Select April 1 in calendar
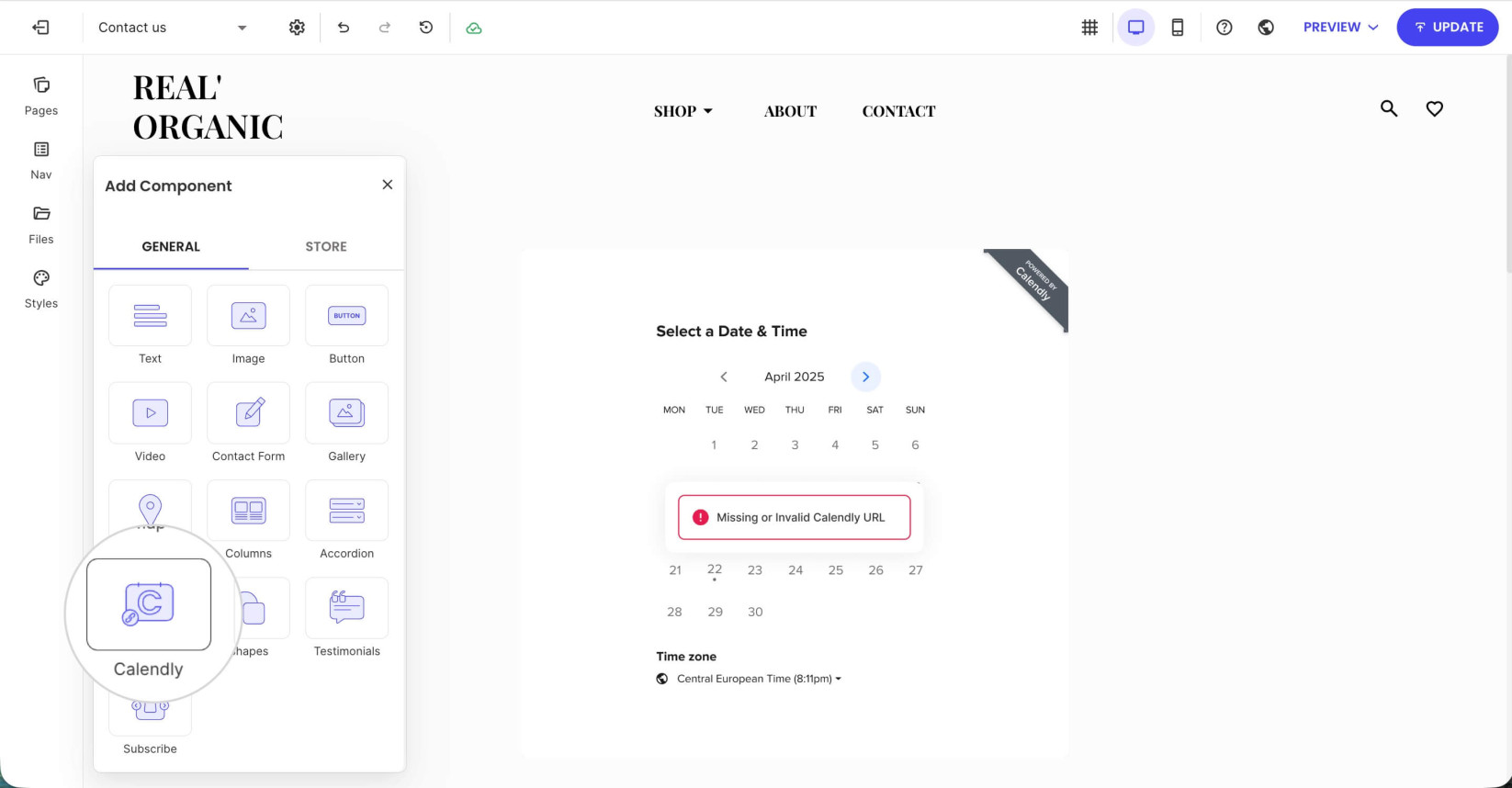 tap(714, 445)
